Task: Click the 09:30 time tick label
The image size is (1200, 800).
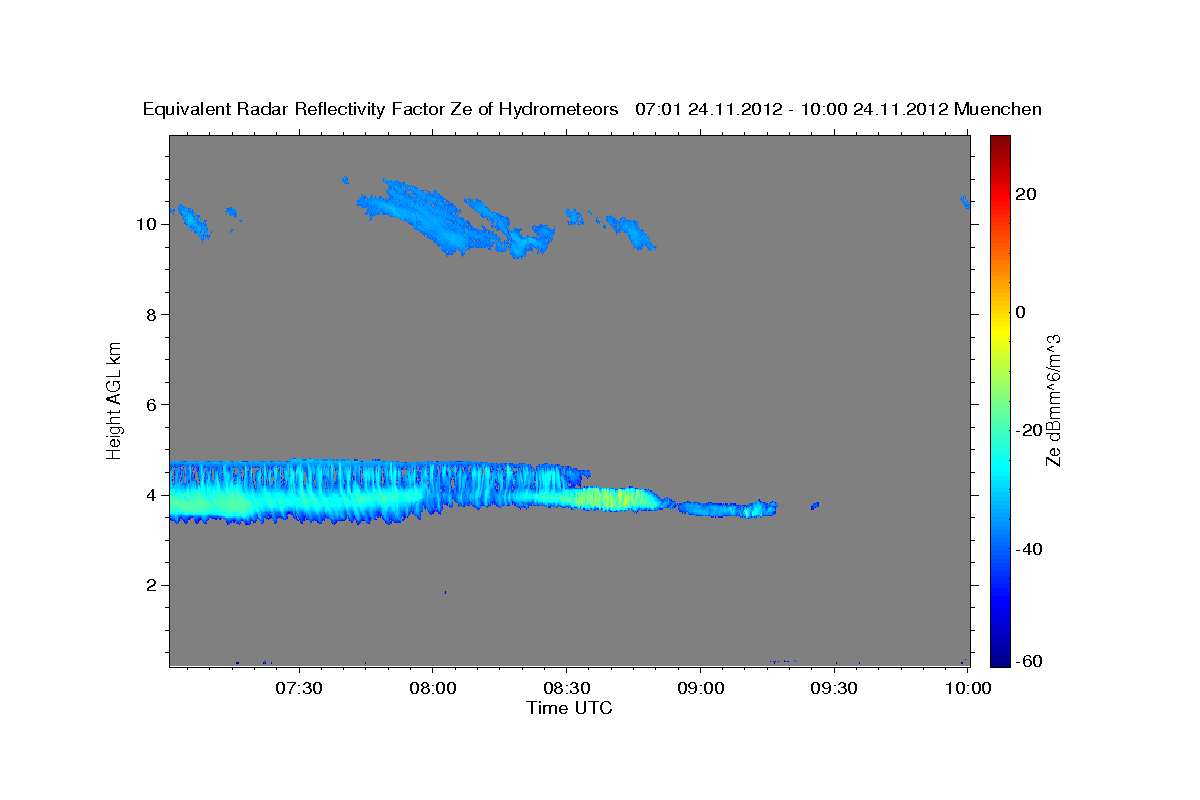Action: pos(833,688)
